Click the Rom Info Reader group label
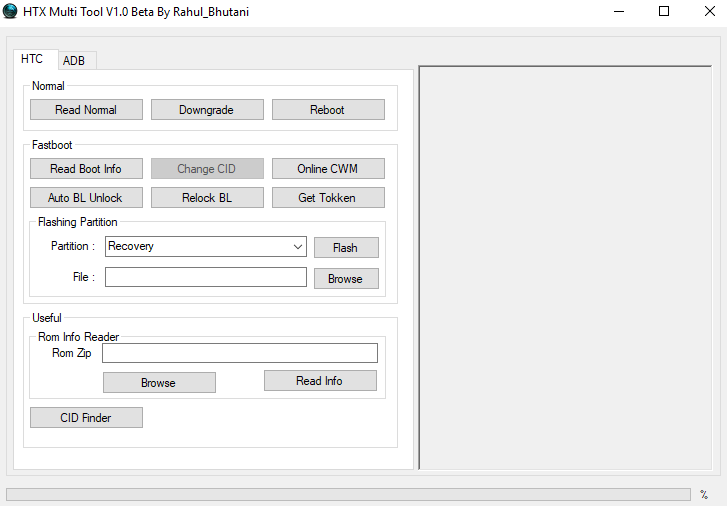727x506 pixels. pyautogui.click(x=78, y=337)
